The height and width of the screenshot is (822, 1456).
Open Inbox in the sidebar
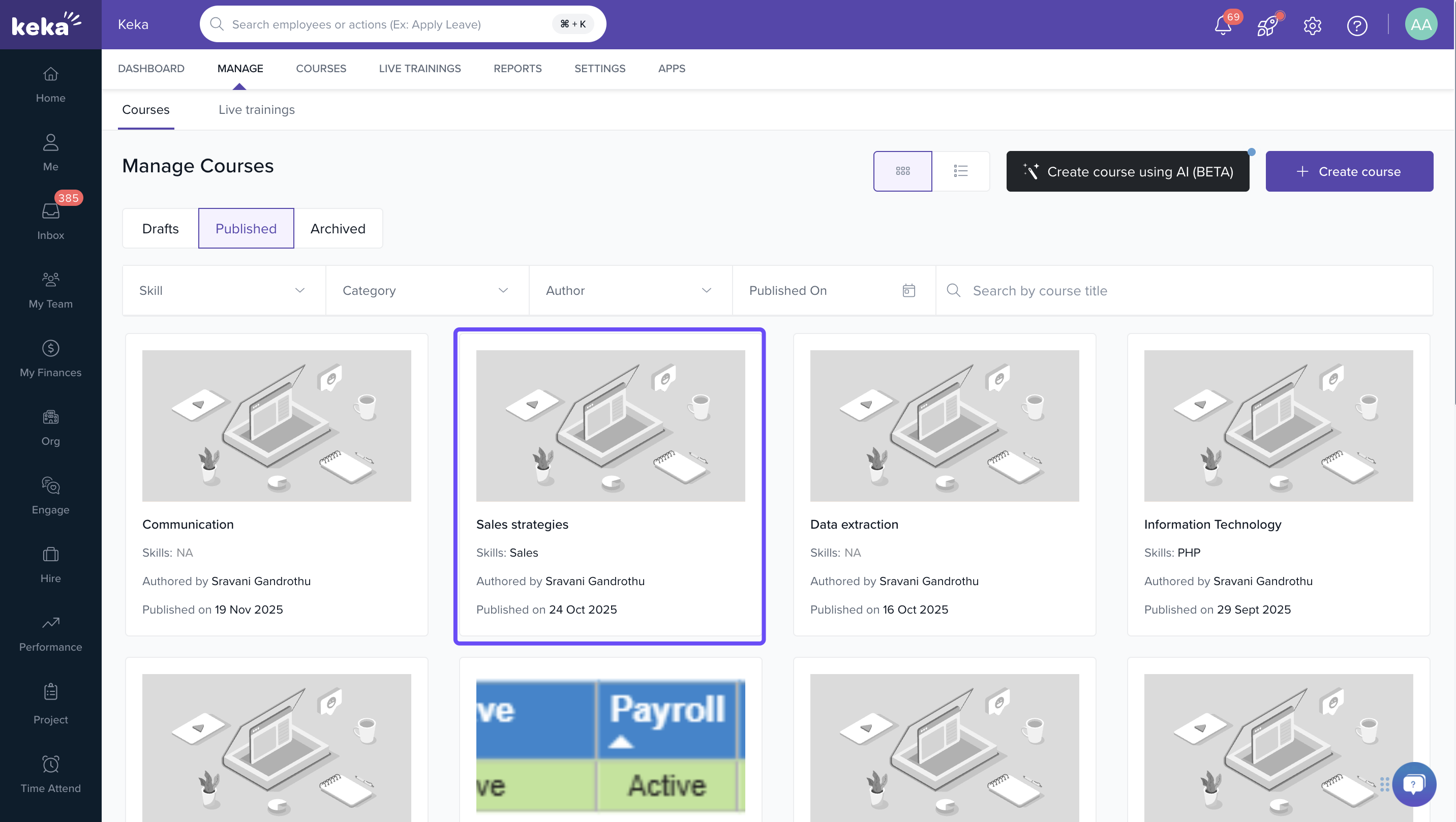(50, 221)
